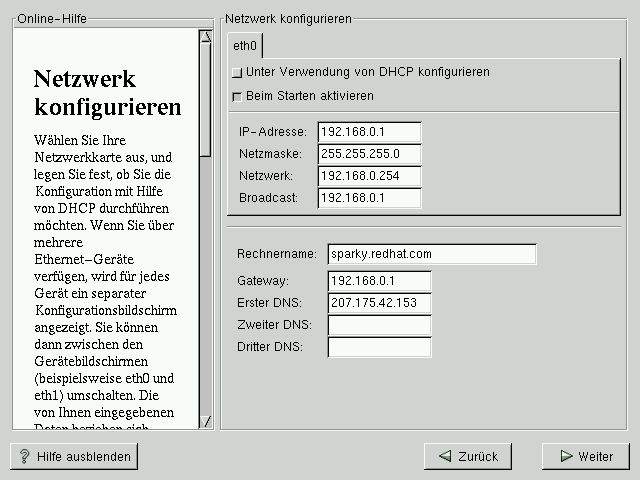
Task: Click the right arrow icon on Weiter
Action: click(x=564, y=456)
